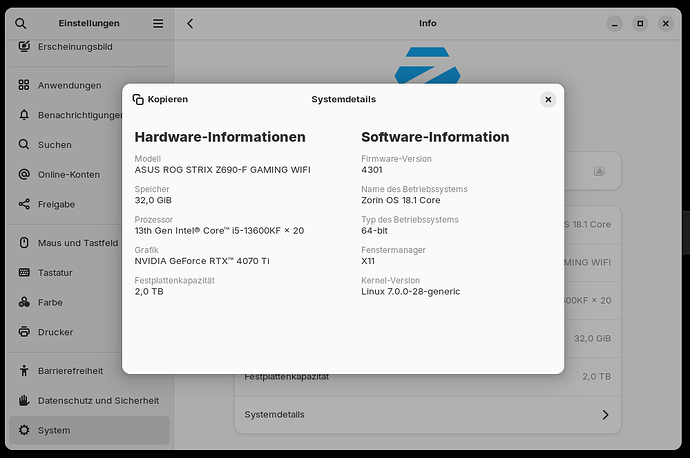
Task: Click the mouse icon for Maus und Tastfeld
Action: (x=24, y=242)
